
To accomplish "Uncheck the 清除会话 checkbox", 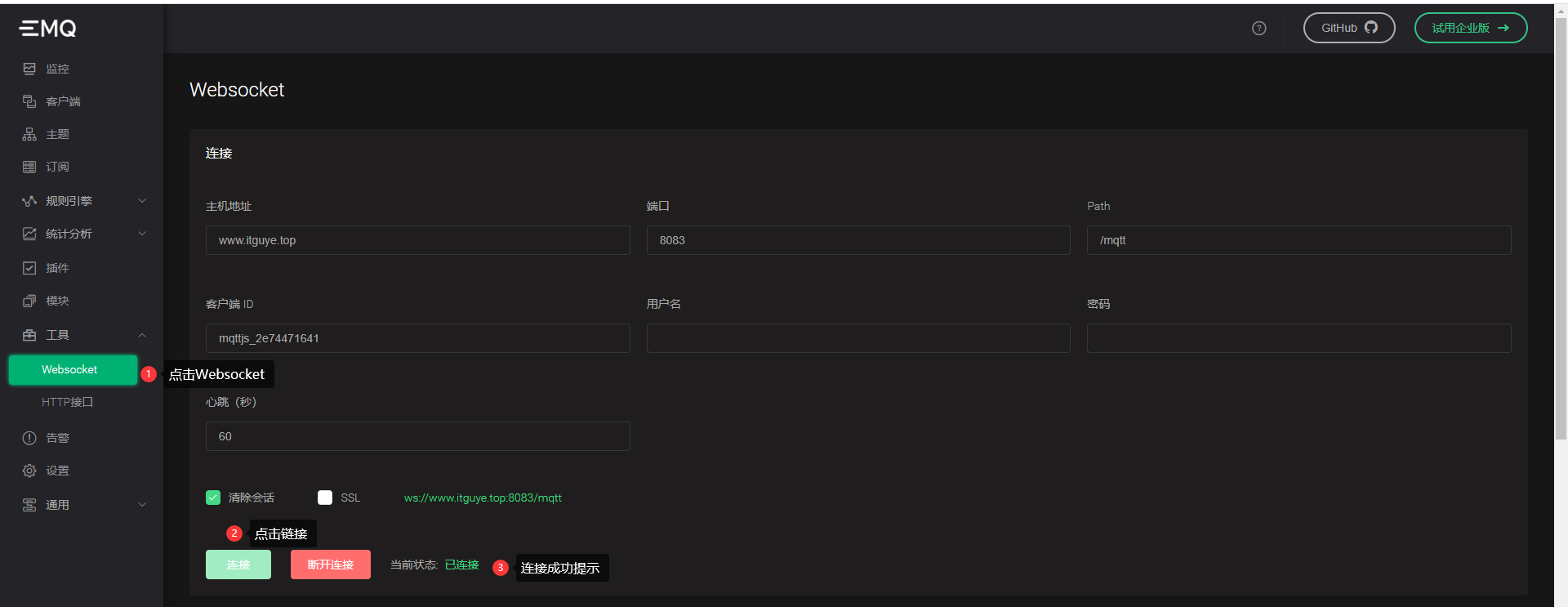I will point(213,498).
